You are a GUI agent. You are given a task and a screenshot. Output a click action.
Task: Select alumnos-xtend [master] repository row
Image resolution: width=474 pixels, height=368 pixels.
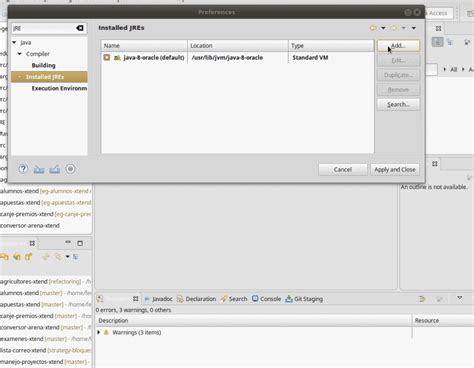(x=45, y=293)
